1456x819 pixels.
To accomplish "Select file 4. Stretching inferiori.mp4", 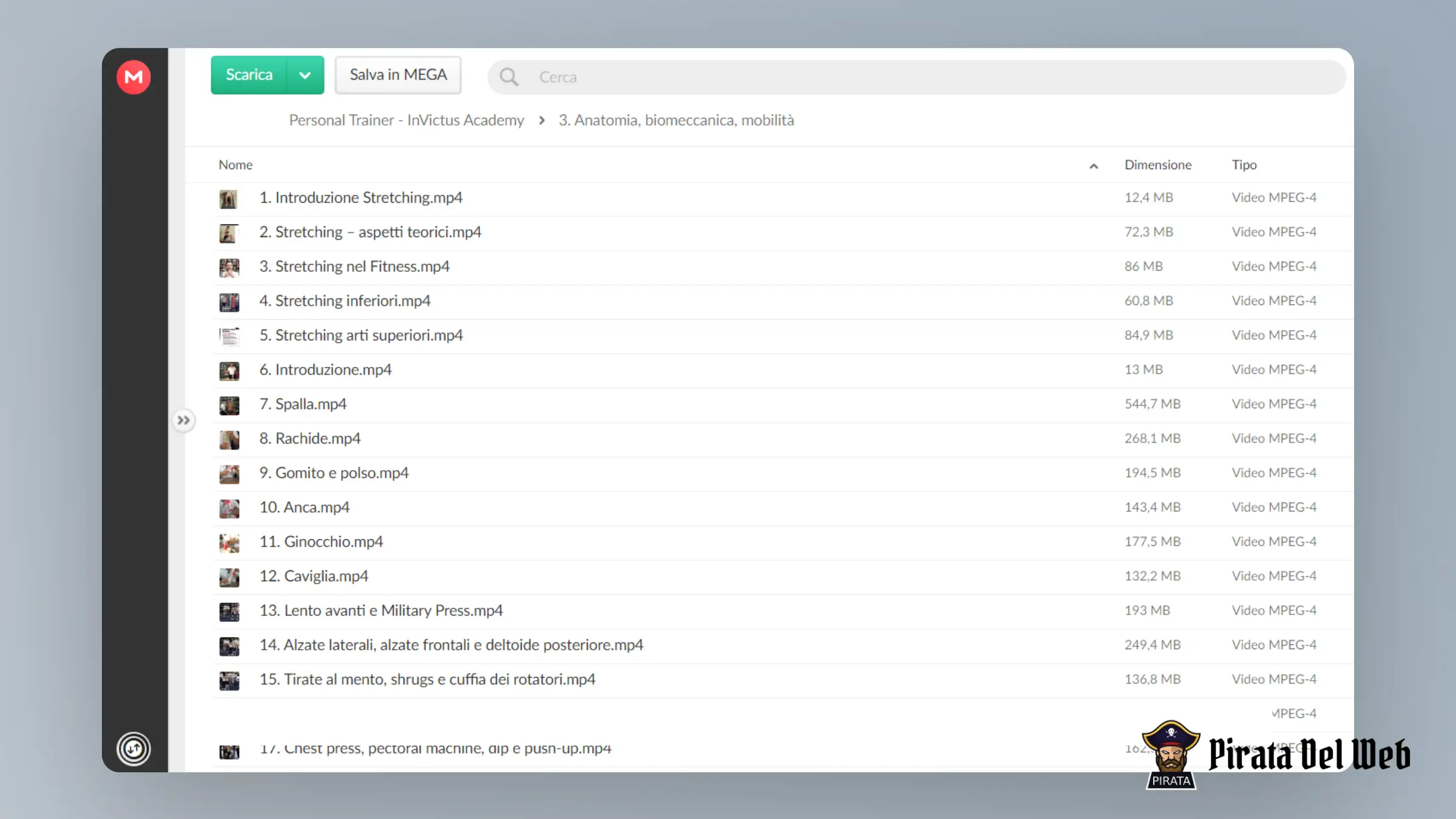I will click(345, 301).
